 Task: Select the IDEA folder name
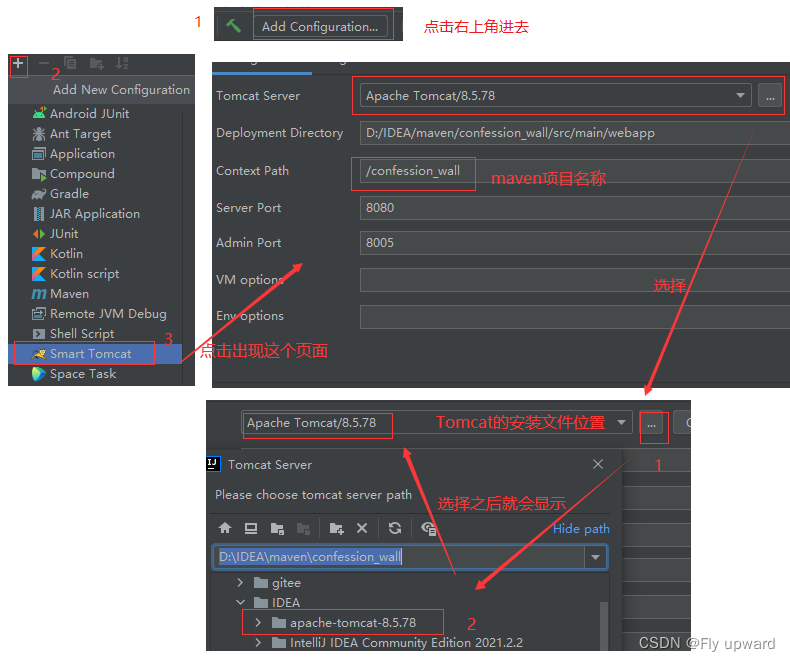[286, 603]
